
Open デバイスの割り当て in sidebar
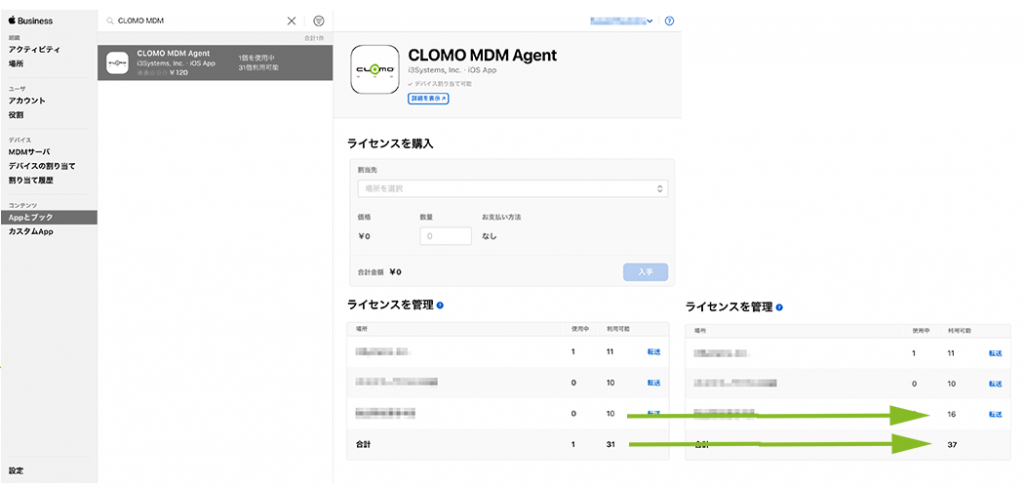(42, 166)
